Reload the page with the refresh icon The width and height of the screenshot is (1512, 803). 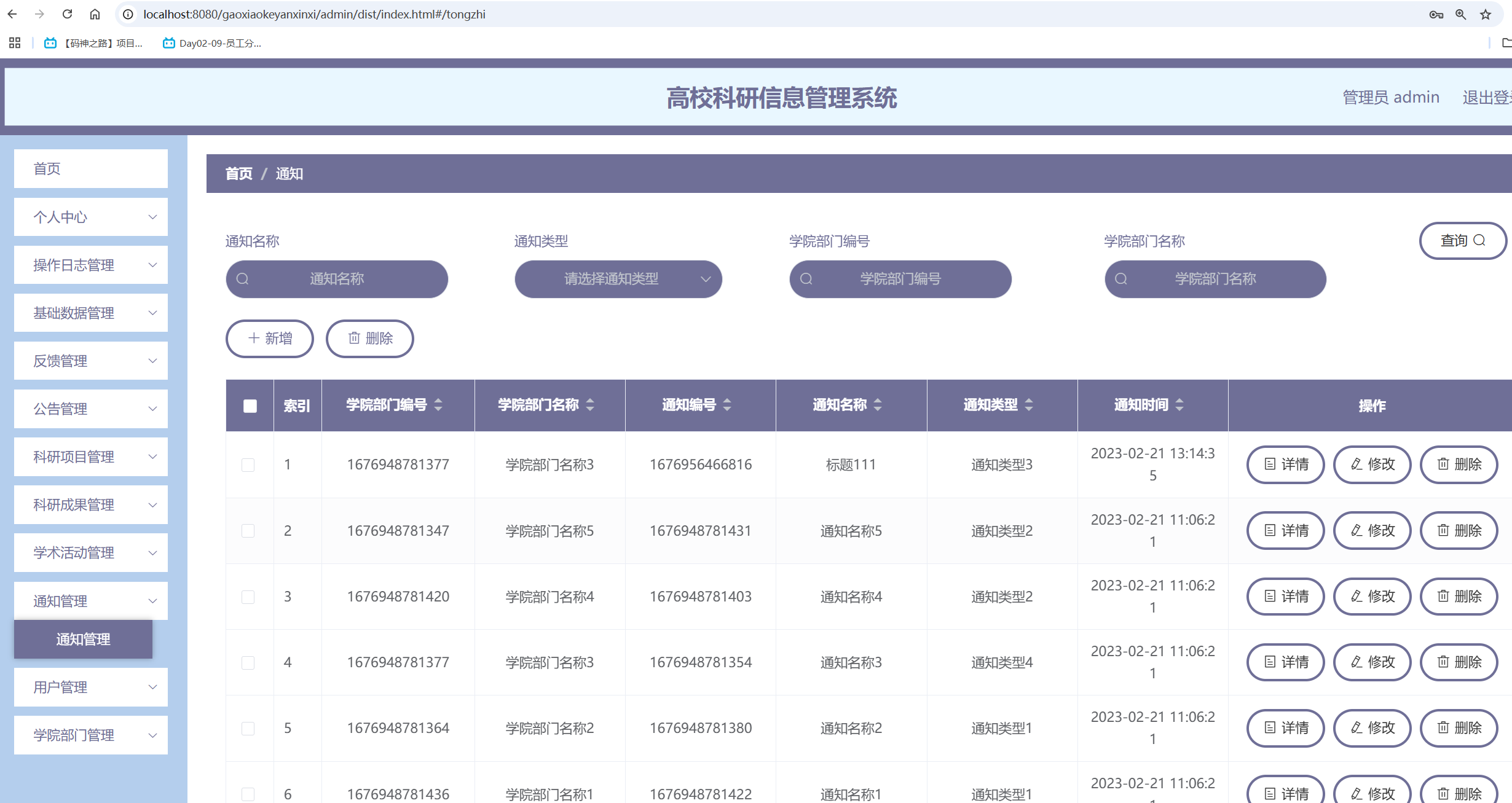(x=68, y=14)
